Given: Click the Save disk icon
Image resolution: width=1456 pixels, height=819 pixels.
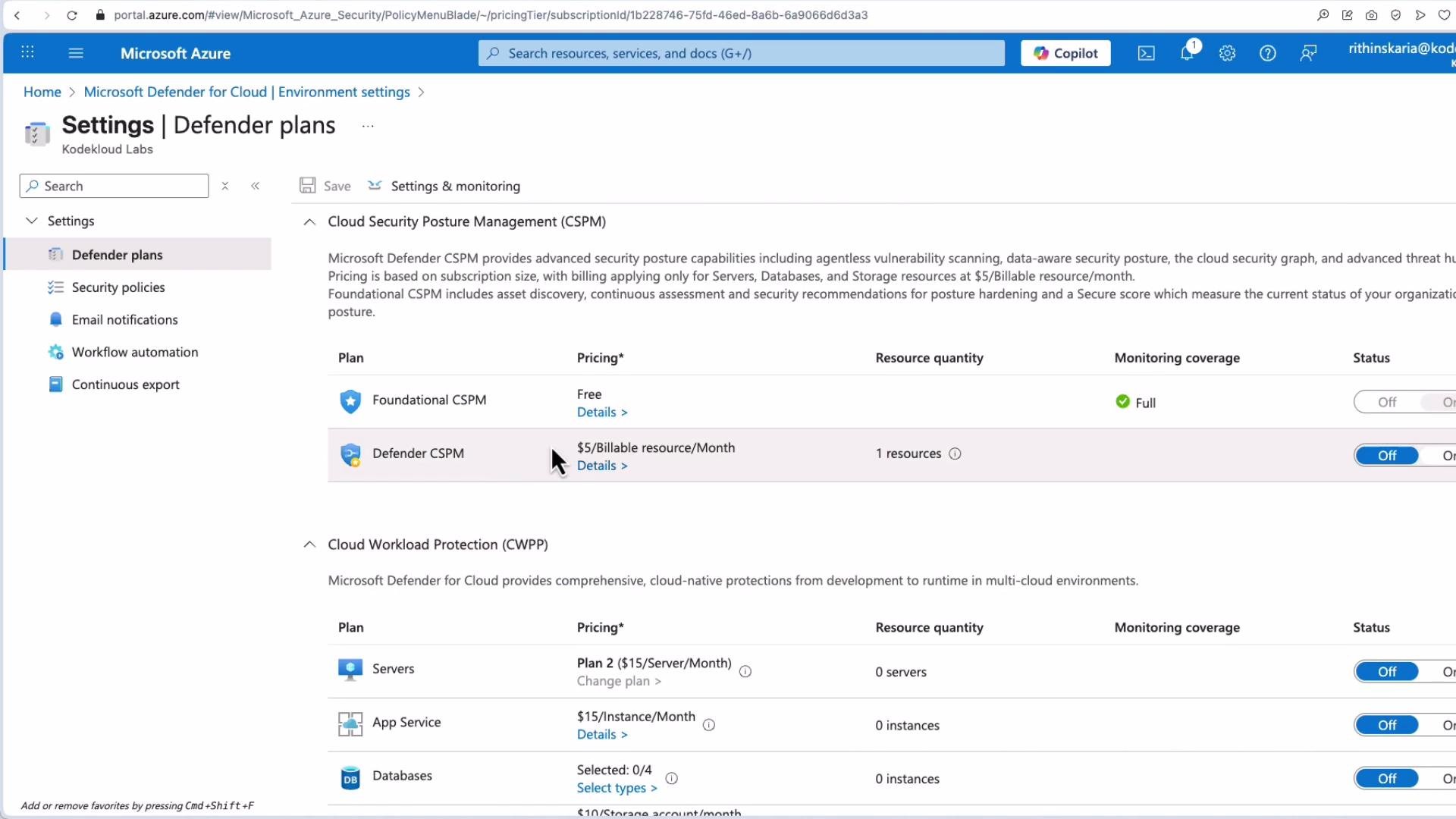Looking at the screenshot, I should pyautogui.click(x=307, y=186).
